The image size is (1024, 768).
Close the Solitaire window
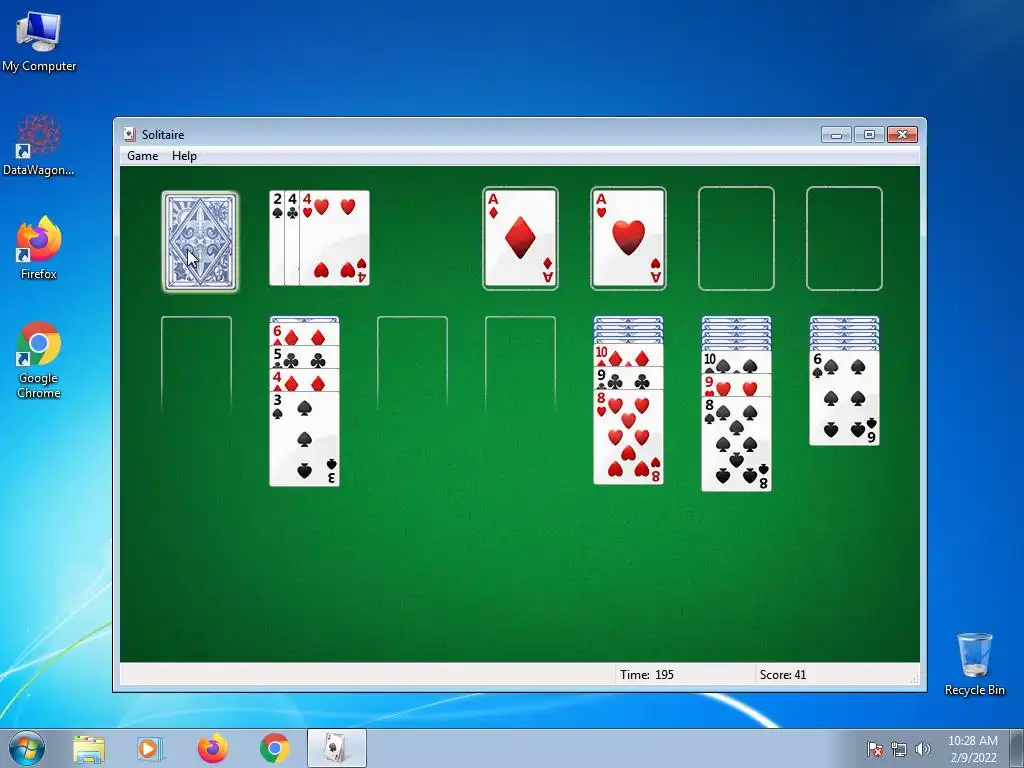pyautogui.click(x=903, y=135)
